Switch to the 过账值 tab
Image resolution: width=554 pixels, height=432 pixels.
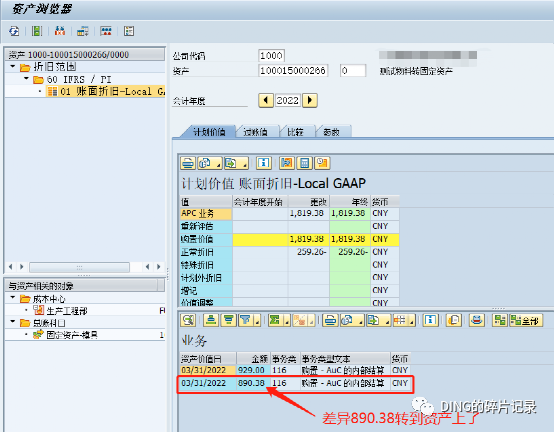point(256,132)
